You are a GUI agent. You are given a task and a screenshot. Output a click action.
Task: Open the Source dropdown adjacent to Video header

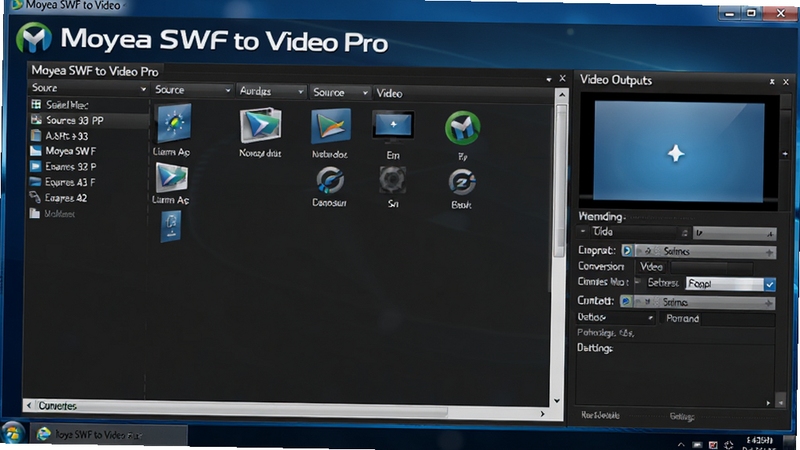click(365, 93)
